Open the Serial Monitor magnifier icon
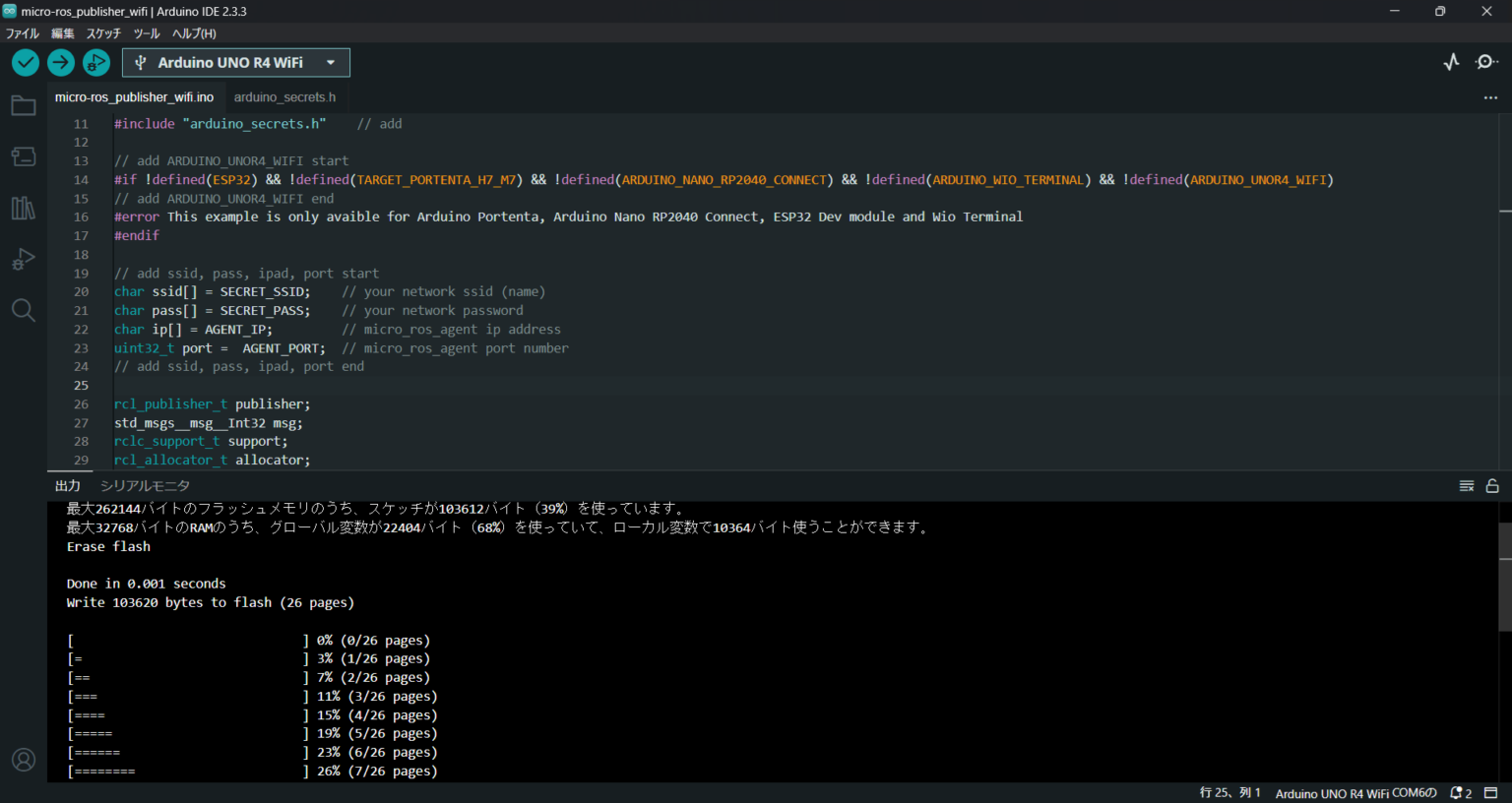This screenshot has height=803, width=1512. coord(1486,62)
